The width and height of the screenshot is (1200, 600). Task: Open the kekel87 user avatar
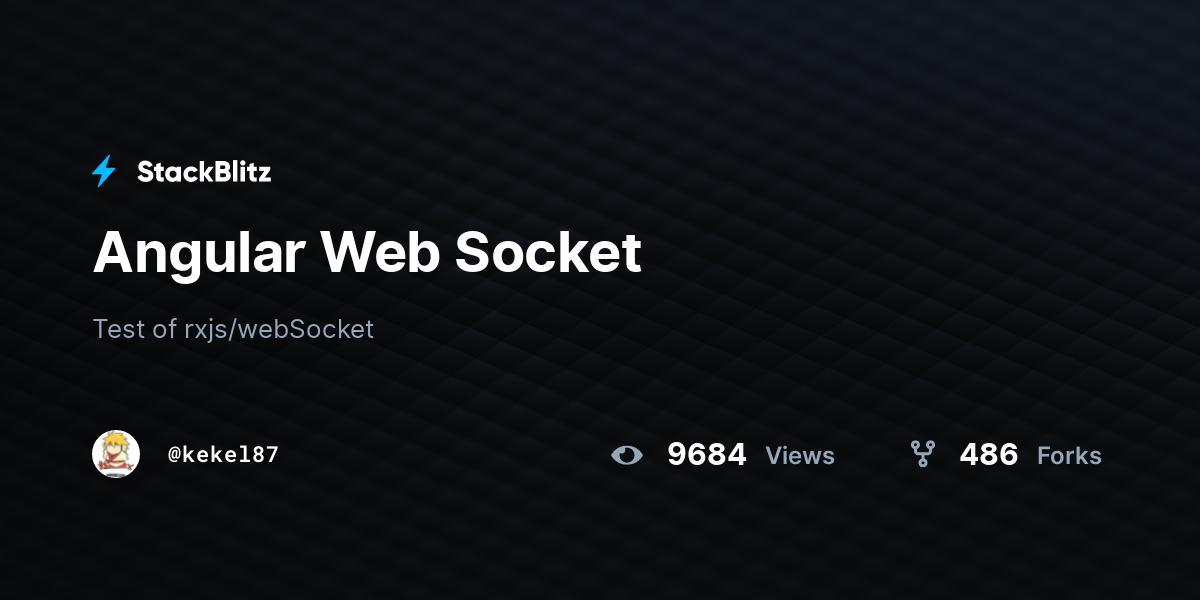point(116,454)
